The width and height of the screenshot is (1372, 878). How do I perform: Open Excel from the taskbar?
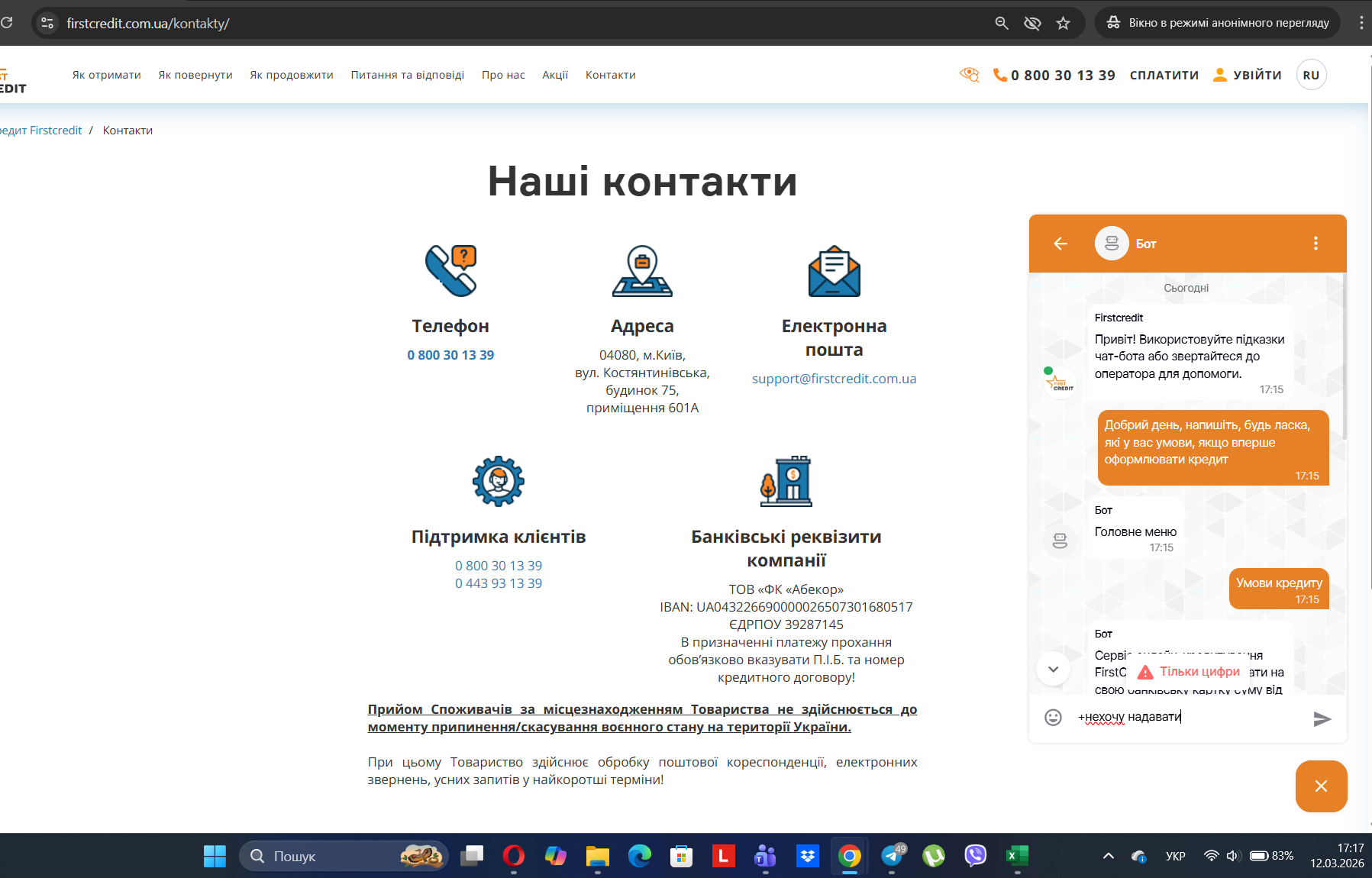tap(1018, 856)
